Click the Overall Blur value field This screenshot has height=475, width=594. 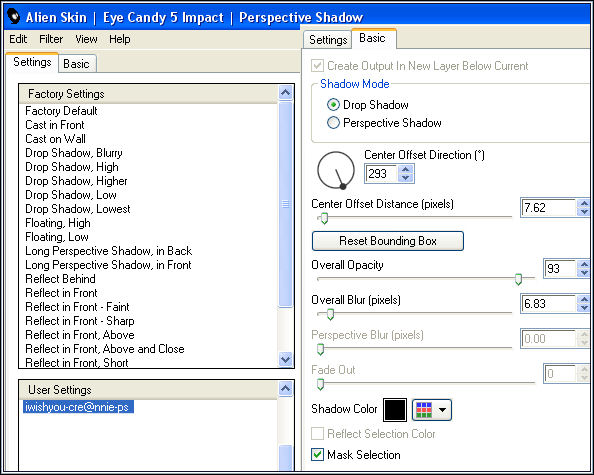coord(549,304)
